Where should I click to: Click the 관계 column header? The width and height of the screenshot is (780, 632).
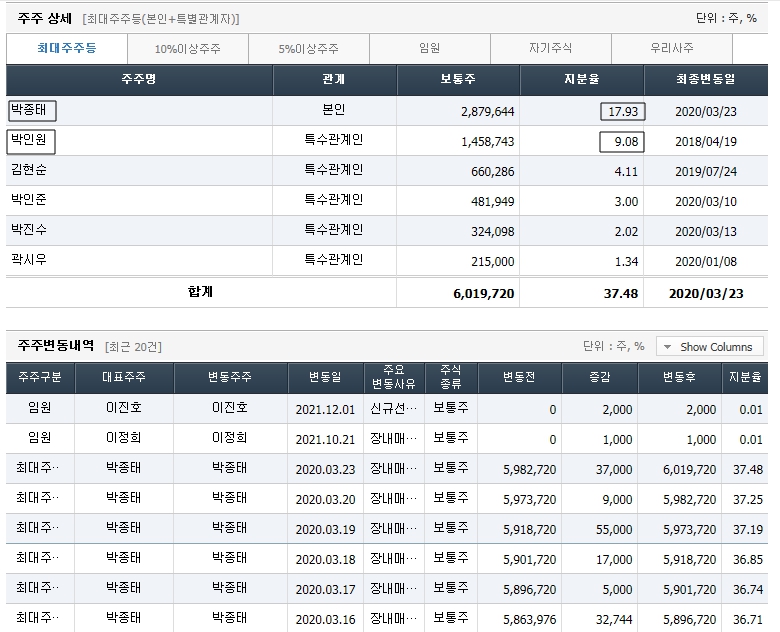click(334, 80)
